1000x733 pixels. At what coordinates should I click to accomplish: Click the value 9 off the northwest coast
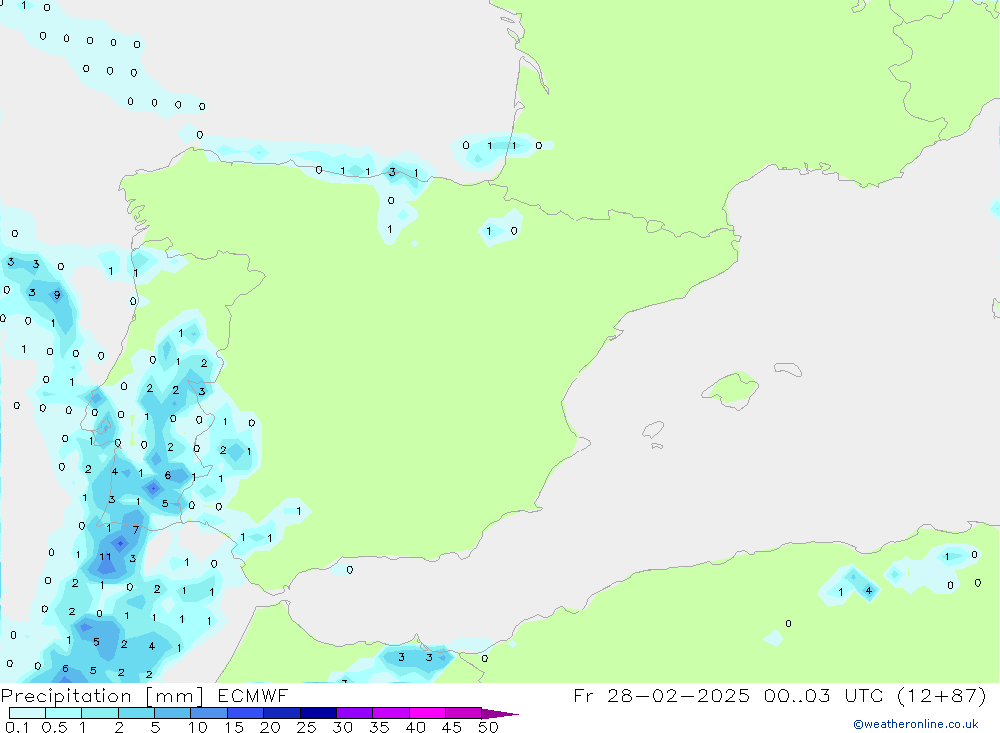coord(57,295)
